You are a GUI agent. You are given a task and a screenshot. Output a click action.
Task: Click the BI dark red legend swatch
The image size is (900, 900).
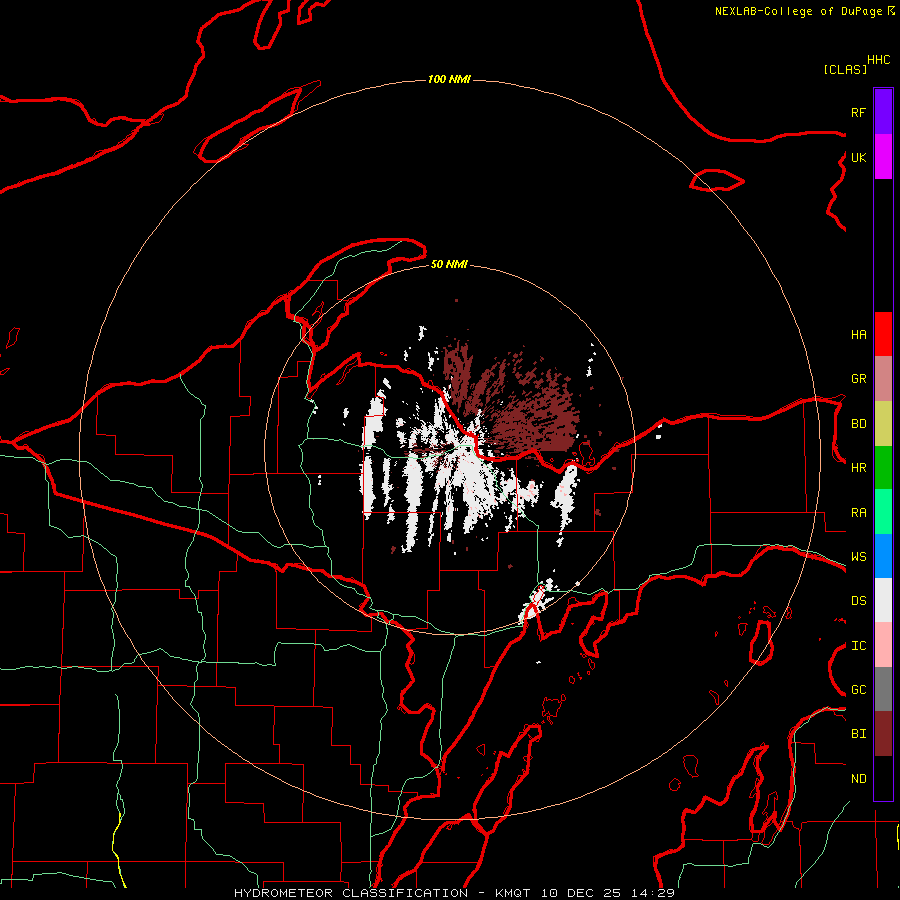[883, 734]
